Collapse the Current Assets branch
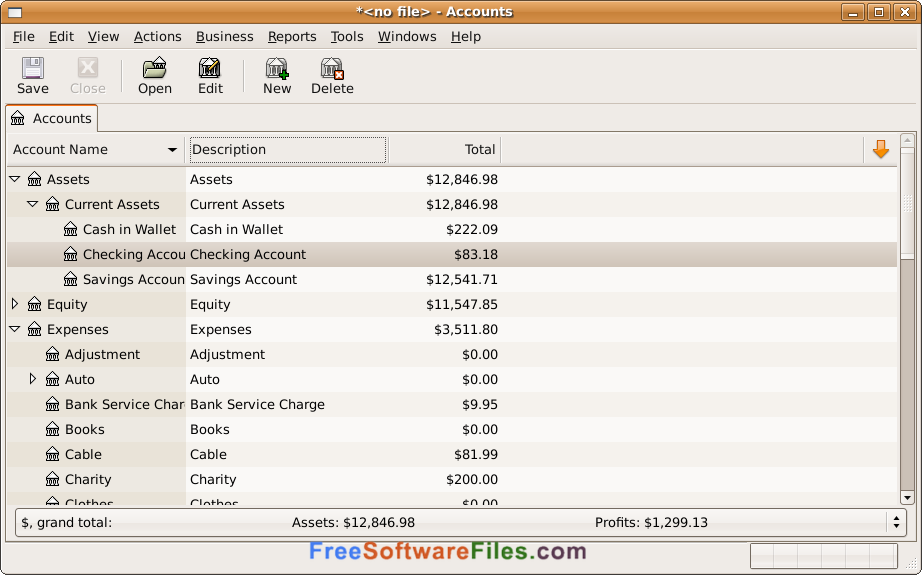 pyautogui.click(x=33, y=204)
